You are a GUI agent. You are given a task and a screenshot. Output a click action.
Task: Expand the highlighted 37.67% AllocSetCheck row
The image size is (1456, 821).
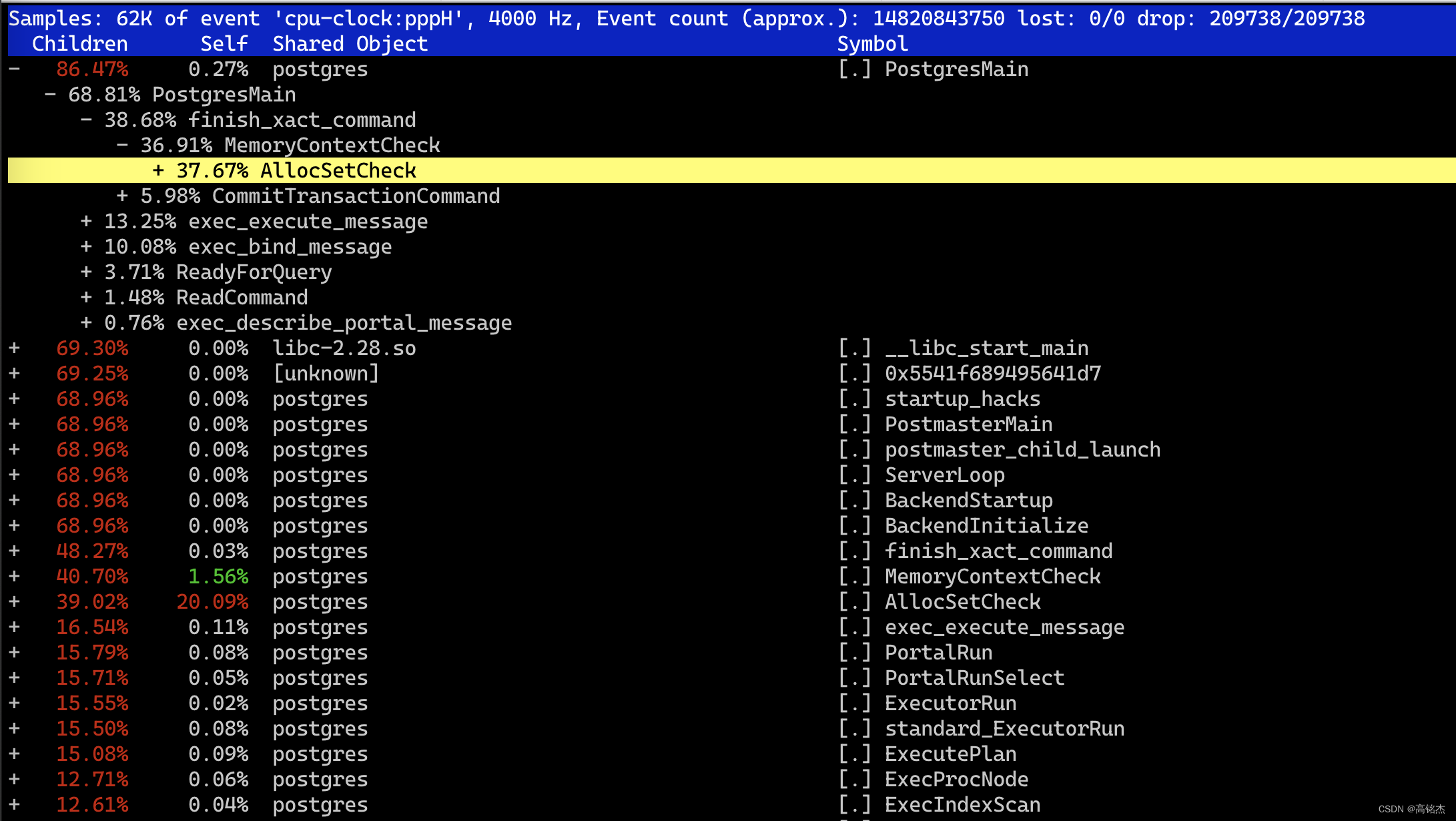pyautogui.click(x=158, y=171)
